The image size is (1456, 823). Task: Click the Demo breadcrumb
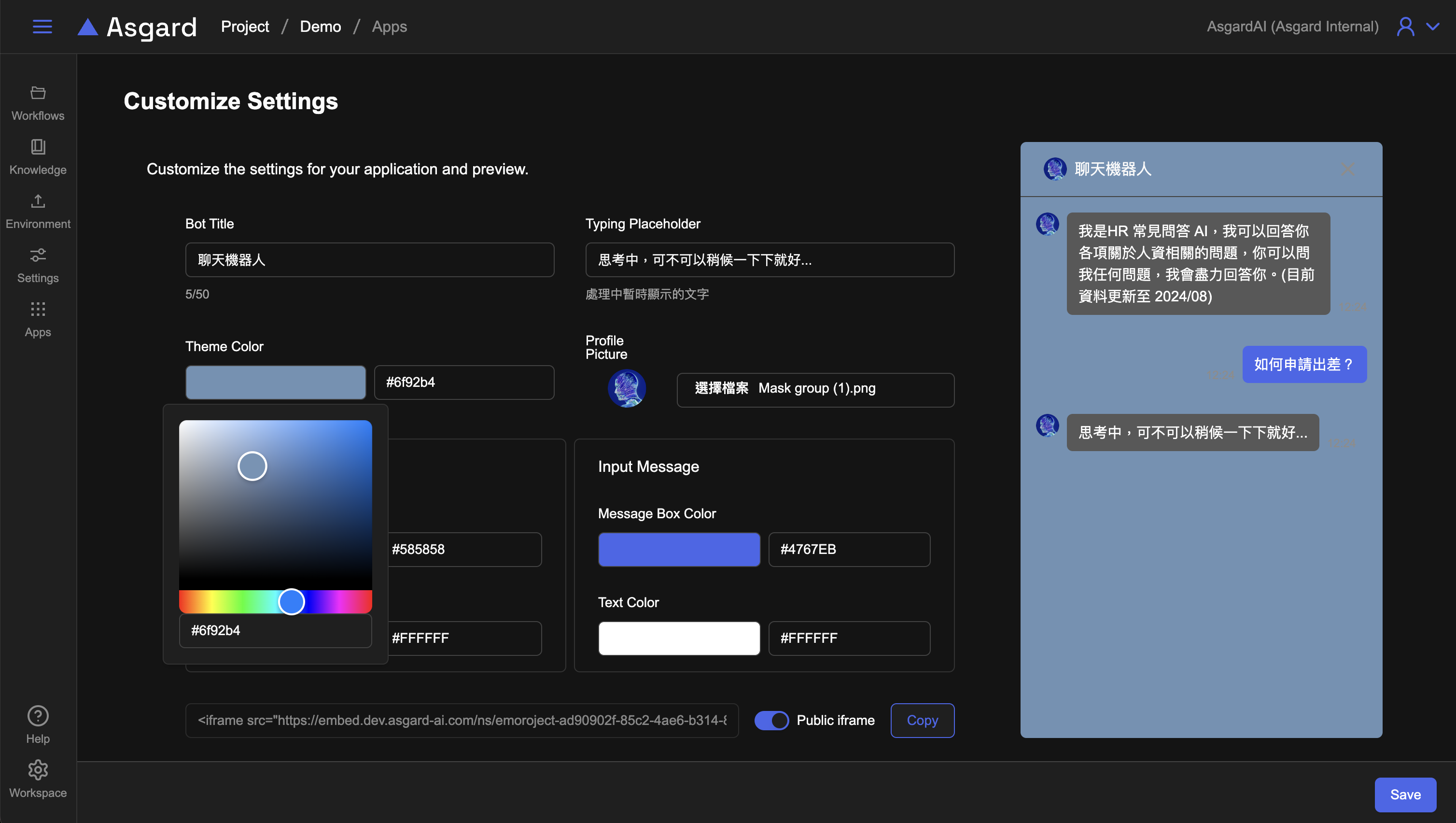point(320,27)
